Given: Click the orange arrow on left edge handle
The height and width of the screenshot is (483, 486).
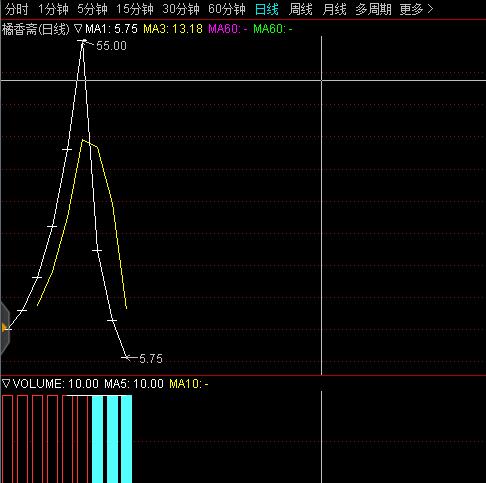Looking at the screenshot, I should 5,328.
